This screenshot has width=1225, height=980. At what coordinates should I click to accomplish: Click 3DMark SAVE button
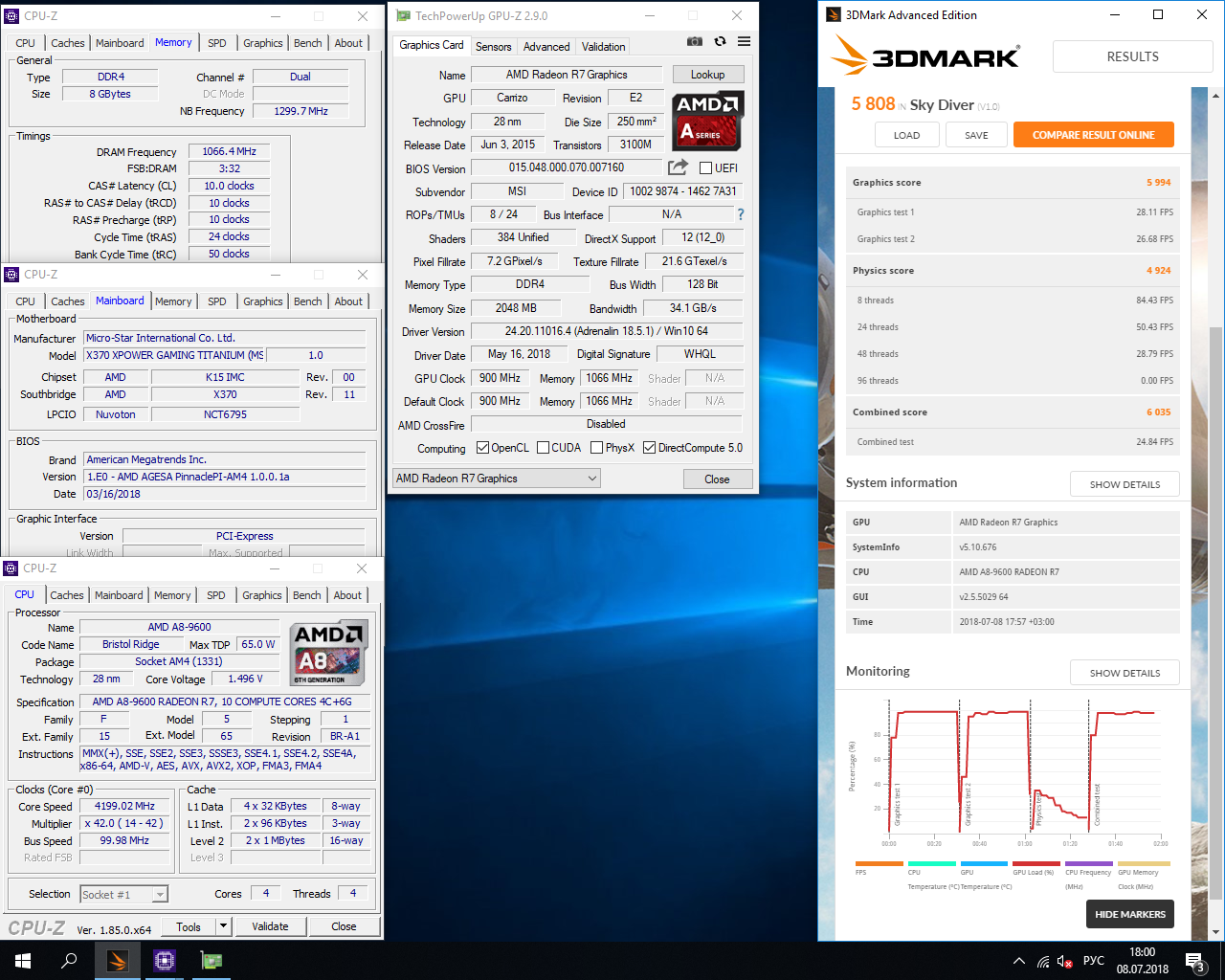[976, 135]
